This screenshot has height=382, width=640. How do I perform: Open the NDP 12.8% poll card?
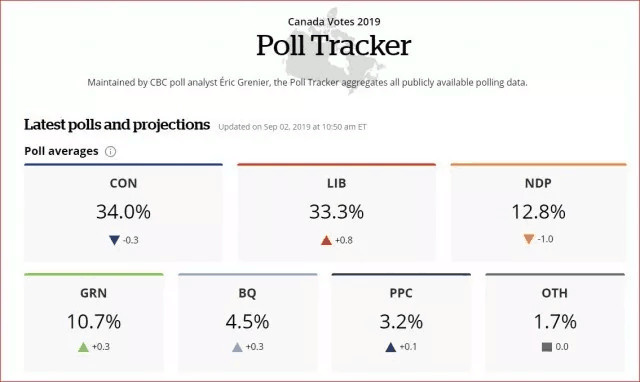pyautogui.click(x=538, y=213)
